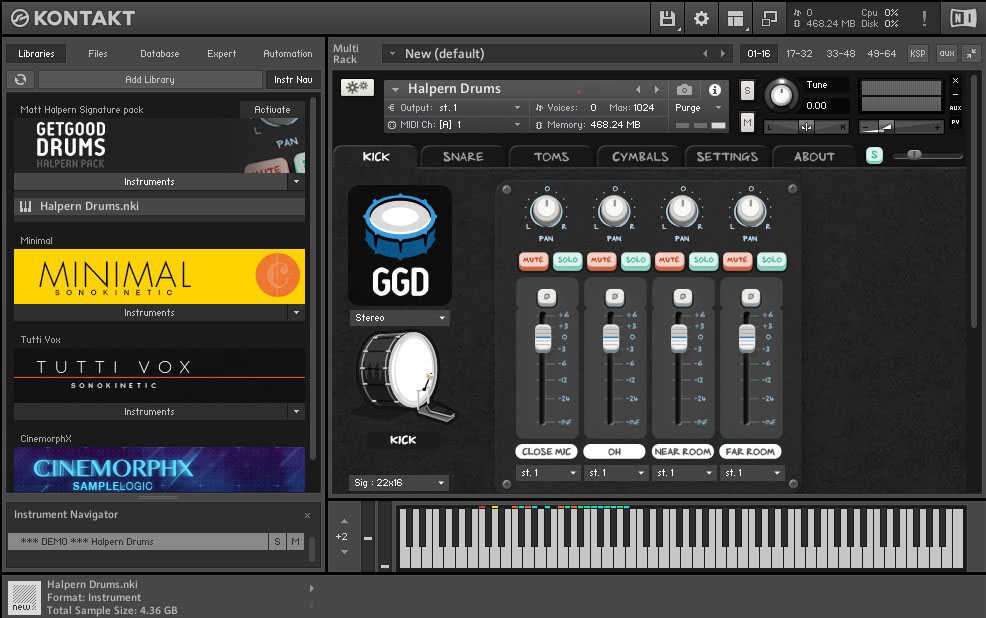Screen dimensions: 986x618
Task: Mute the Close Mic channel
Action: (533, 260)
